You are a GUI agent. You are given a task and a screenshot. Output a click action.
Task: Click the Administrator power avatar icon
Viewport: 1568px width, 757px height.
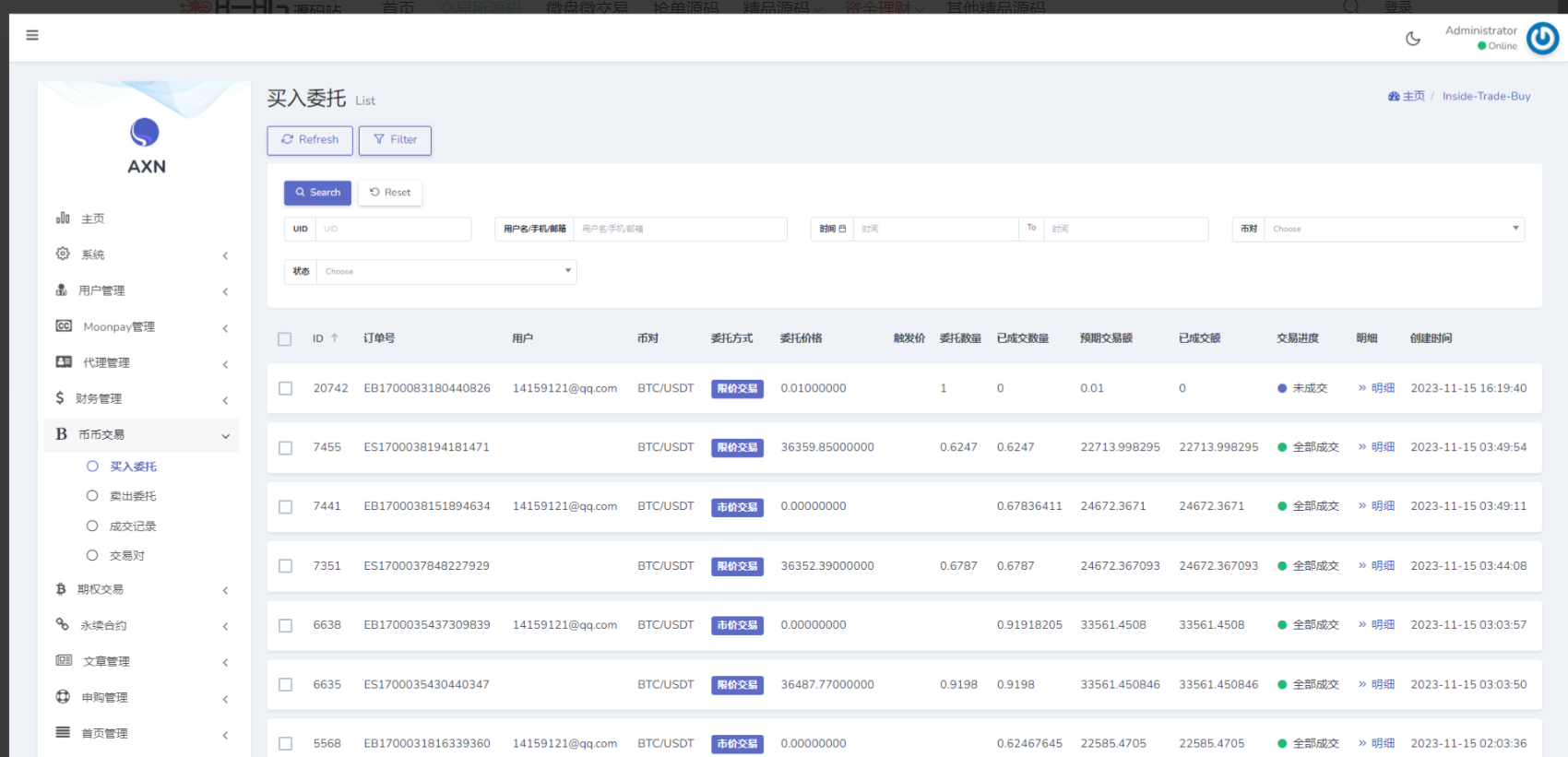point(1542,39)
